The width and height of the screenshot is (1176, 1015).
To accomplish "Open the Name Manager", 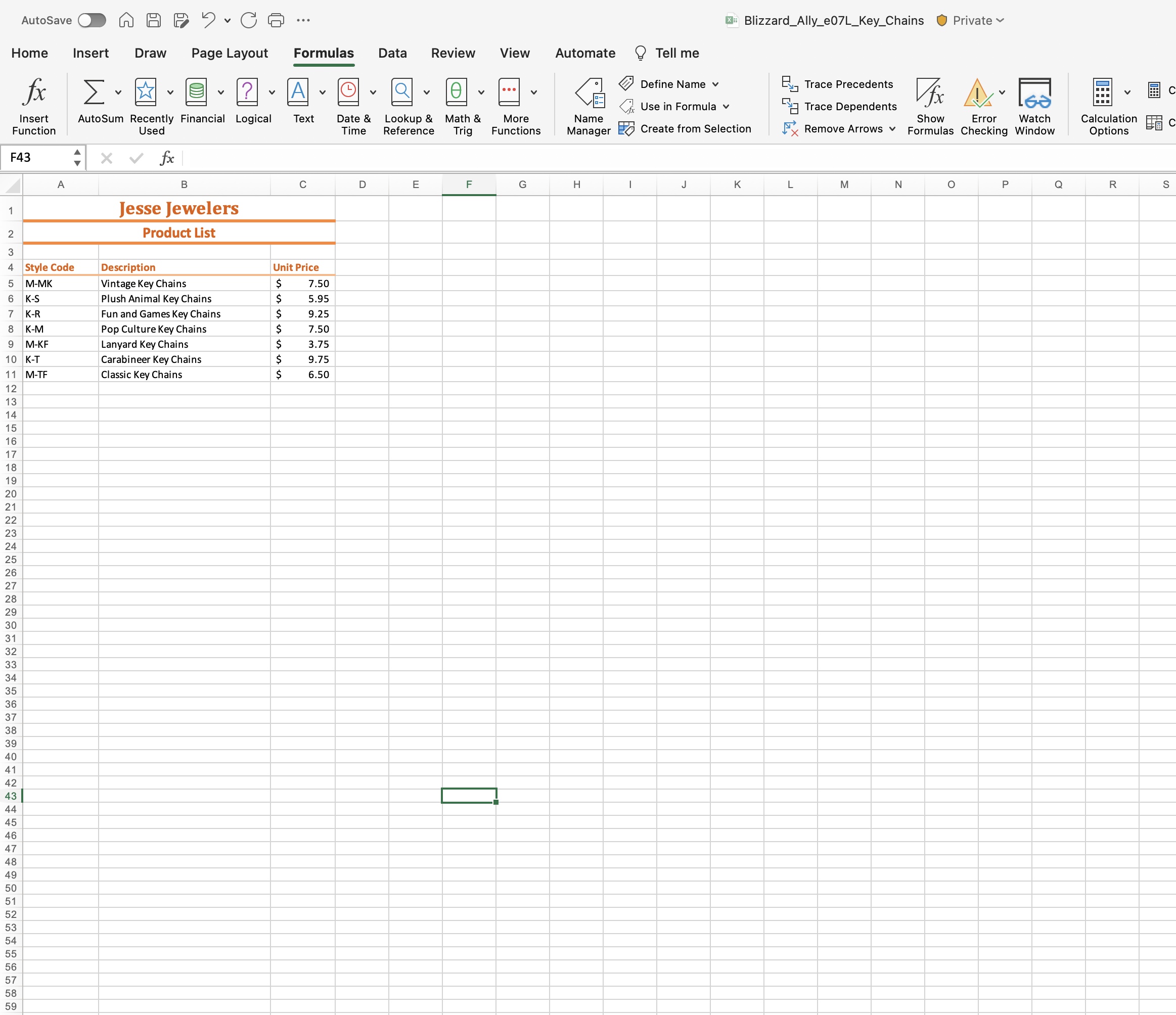I will 588,106.
